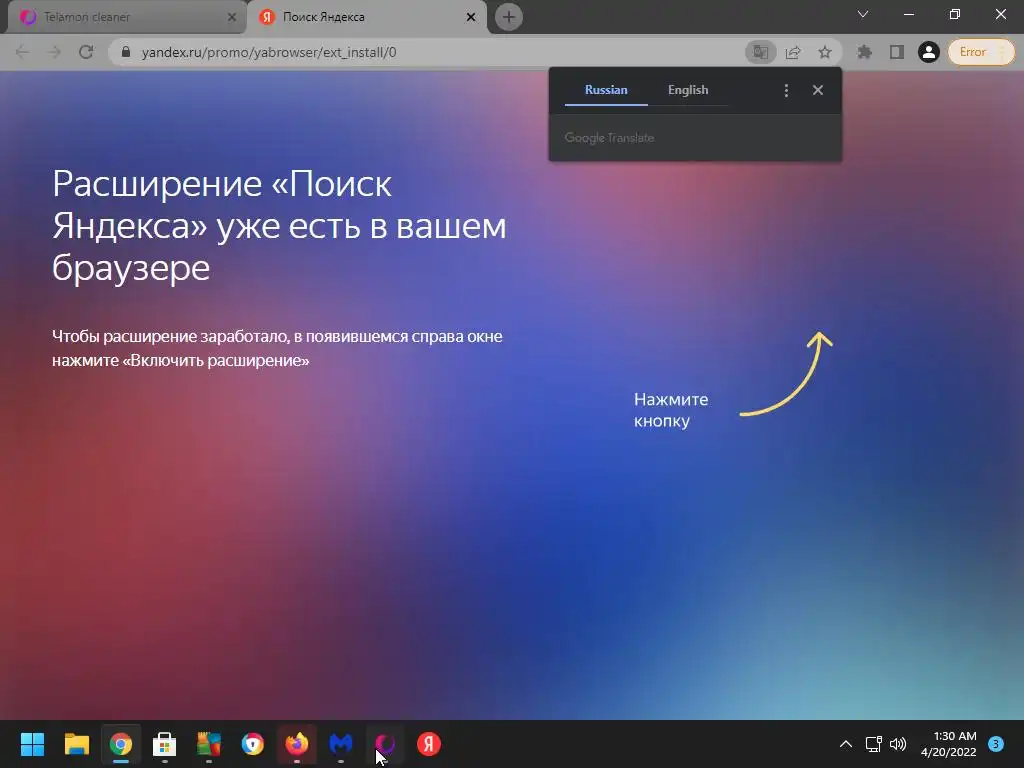Share this page icon
Image resolution: width=1024 pixels, height=768 pixels.
click(x=793, y=52)
